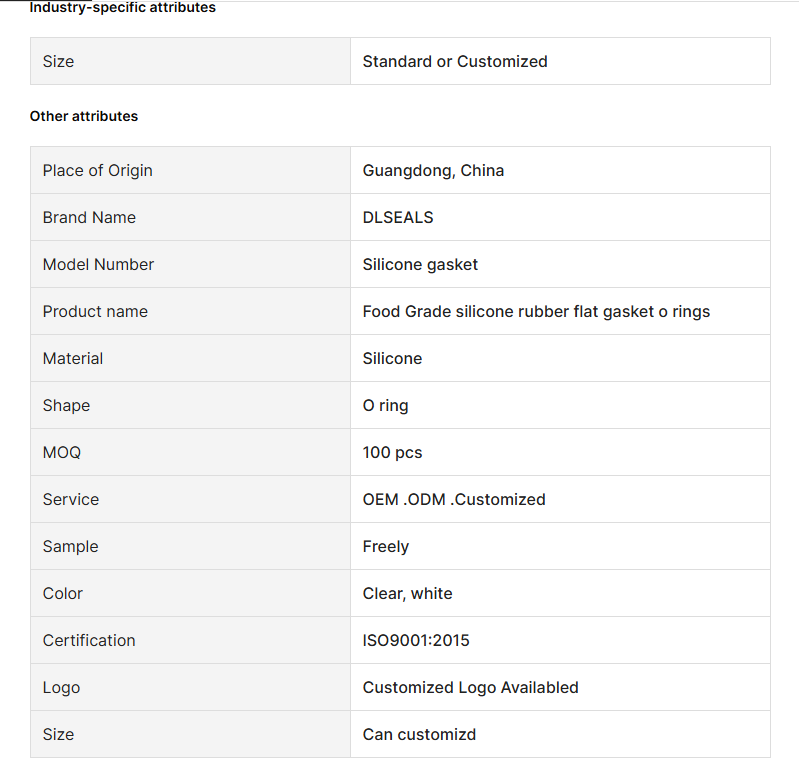Click the Guangdong, China origin value

pyautogui.click(x=433, y=170)
